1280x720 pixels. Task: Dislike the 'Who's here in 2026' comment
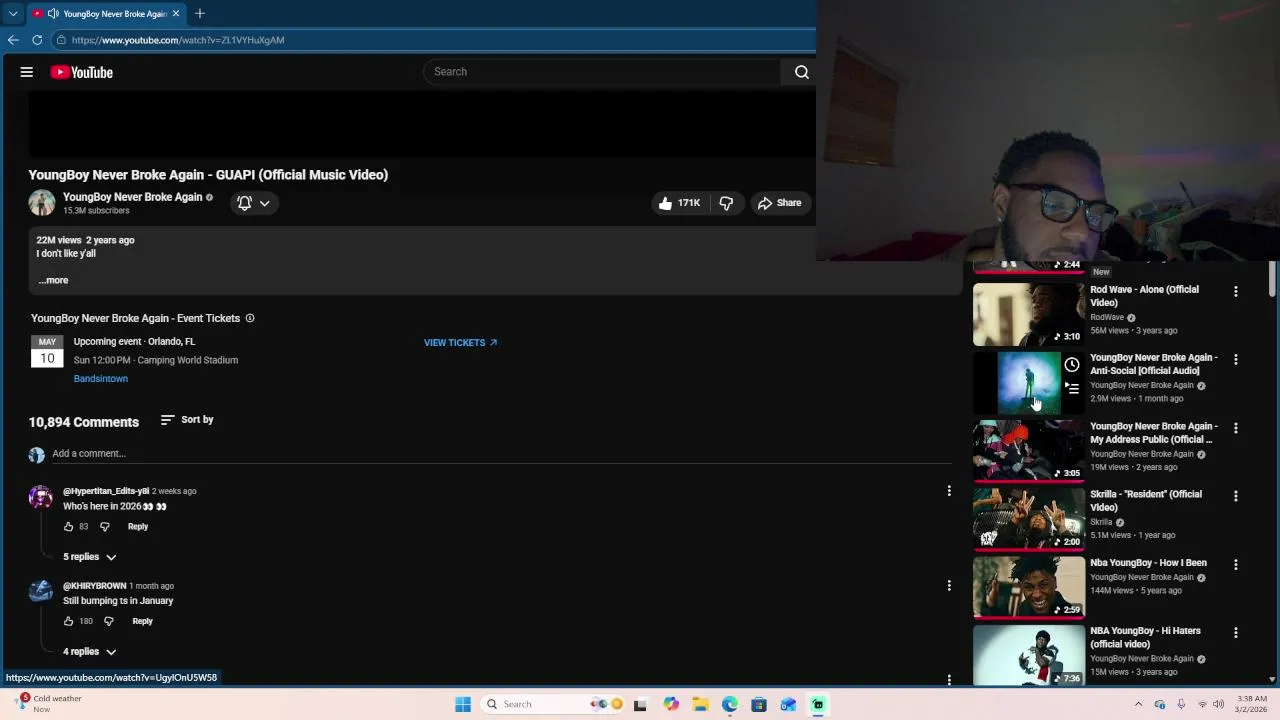105,527
